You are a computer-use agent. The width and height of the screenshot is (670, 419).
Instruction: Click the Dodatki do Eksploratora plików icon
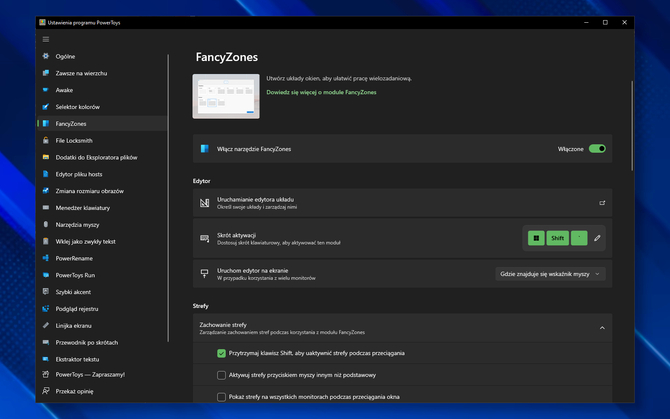[x=46, y=157]
